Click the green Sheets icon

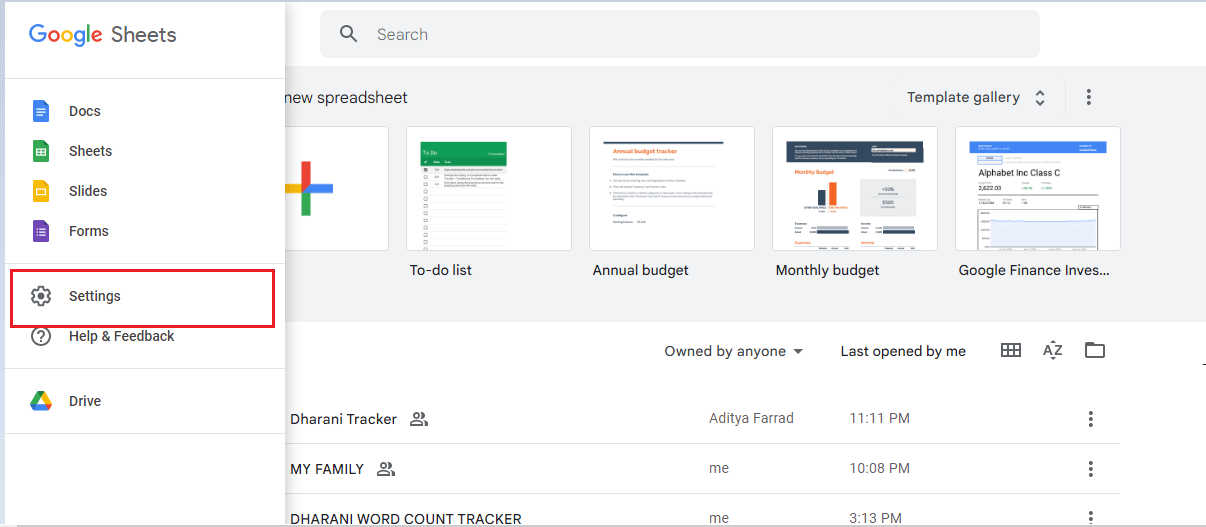(x=41, y=151)
